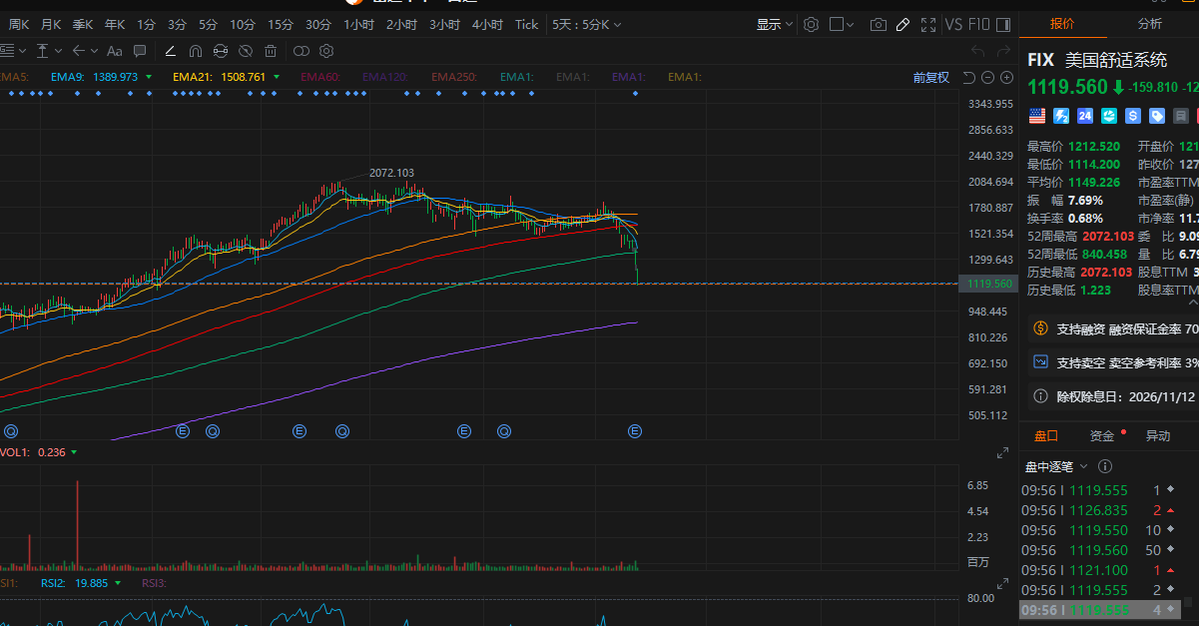This screenshot has height=626, width=1199.
Task: Click the US flag market icon
Action: (x=1037, y=116)
